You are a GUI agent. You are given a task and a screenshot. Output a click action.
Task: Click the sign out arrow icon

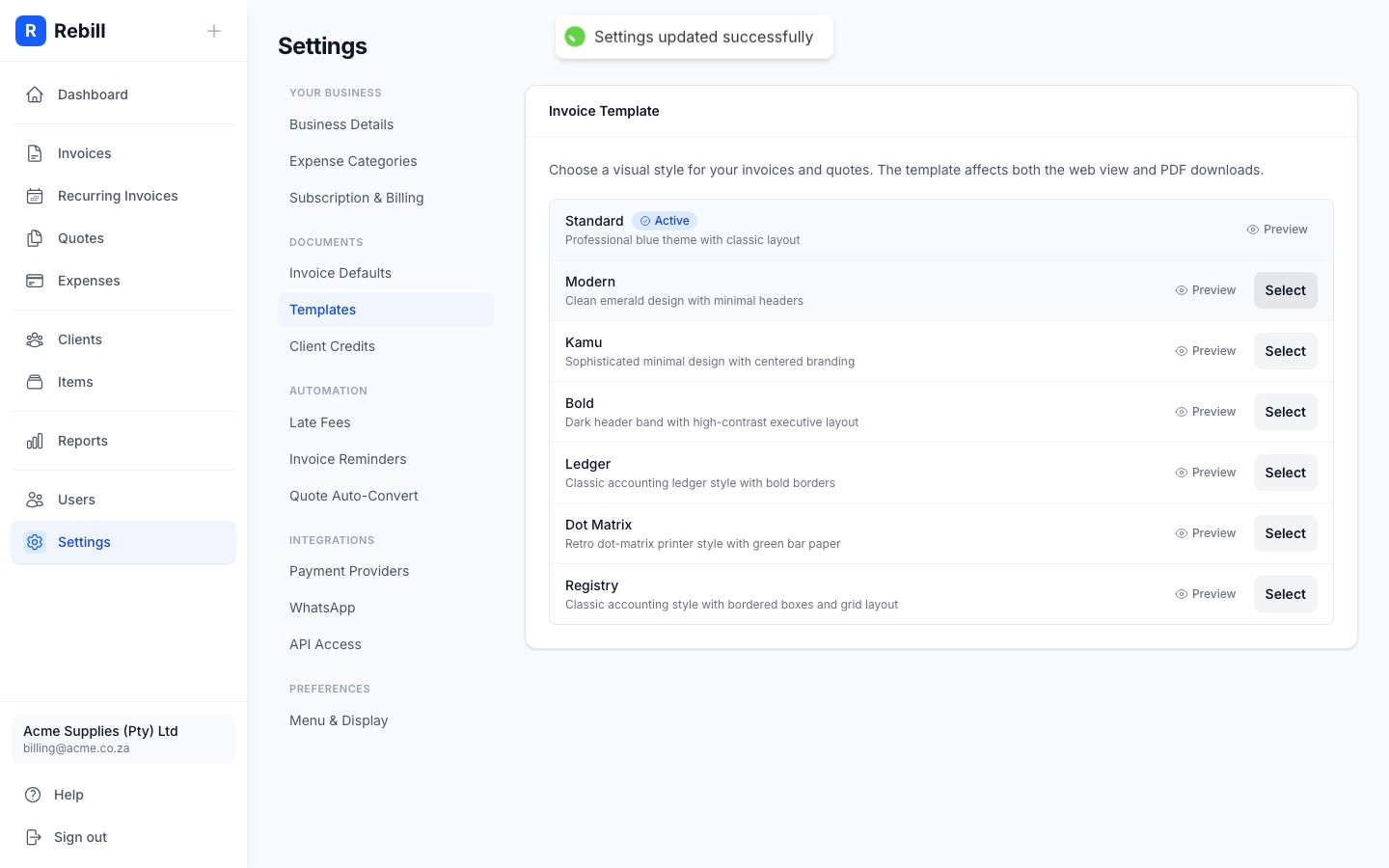pyautogui.click(x=35, y=837)
